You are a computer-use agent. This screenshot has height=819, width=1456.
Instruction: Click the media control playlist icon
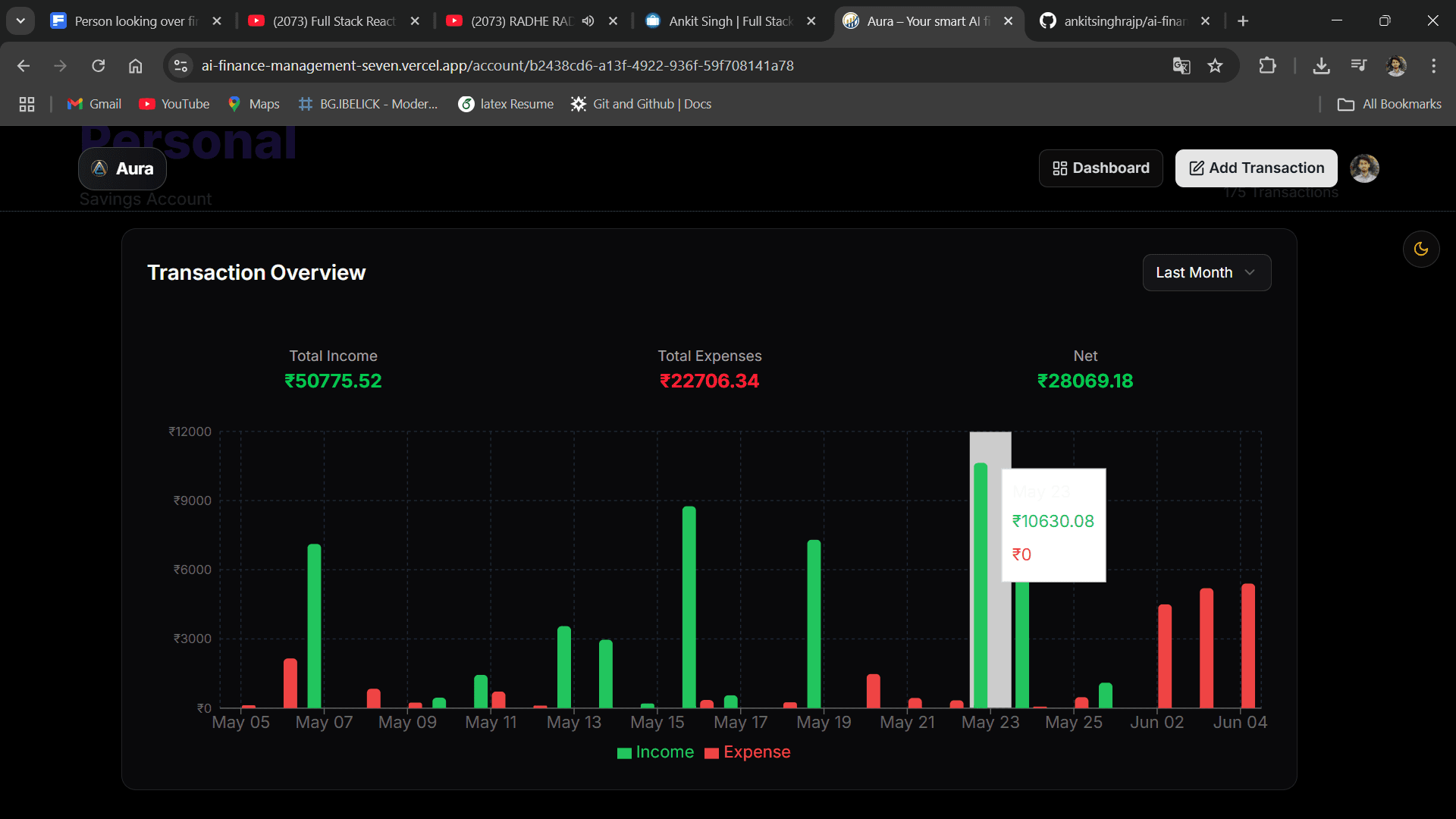1358,65
